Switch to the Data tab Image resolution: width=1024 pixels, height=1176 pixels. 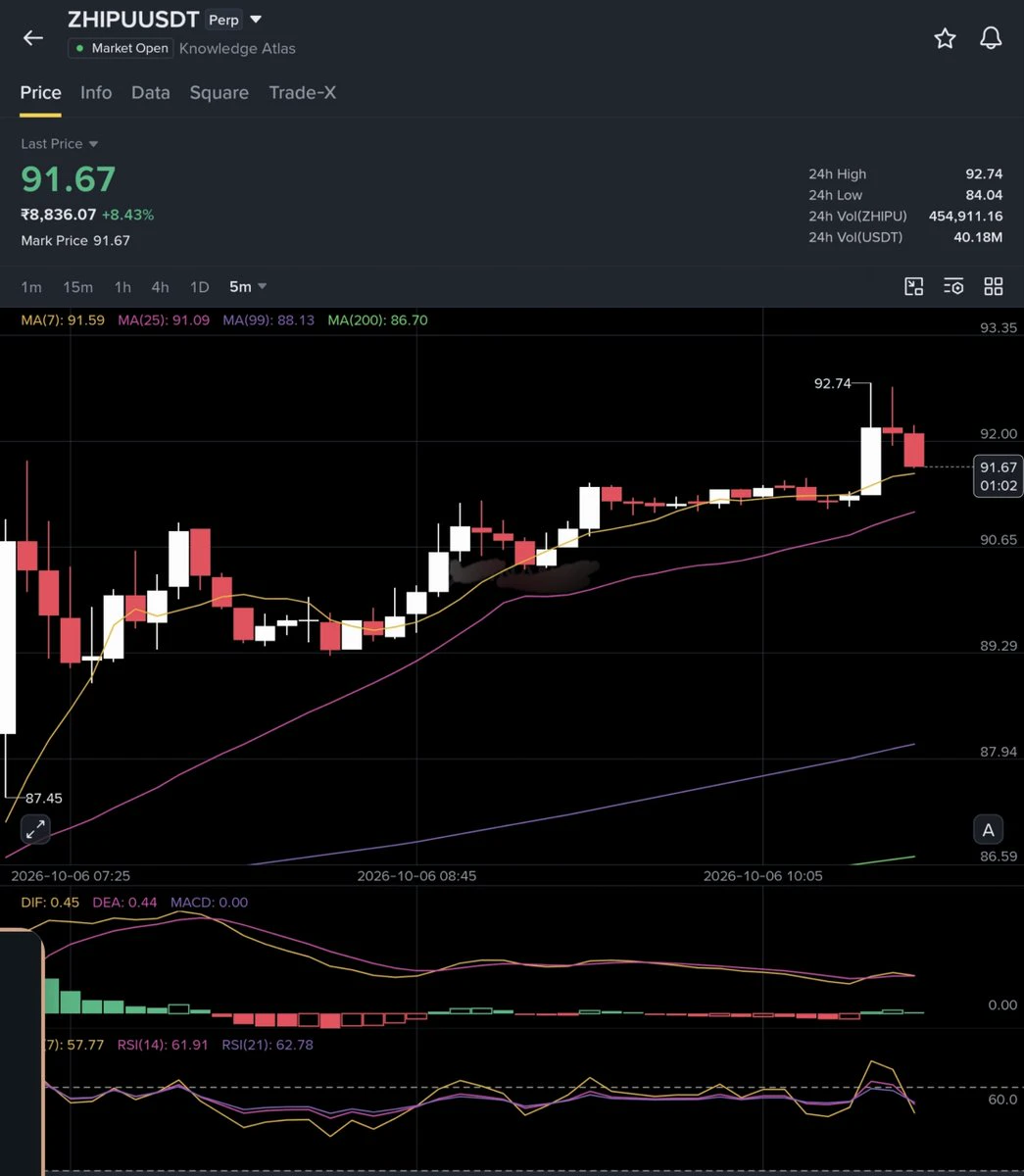point(151,92)
